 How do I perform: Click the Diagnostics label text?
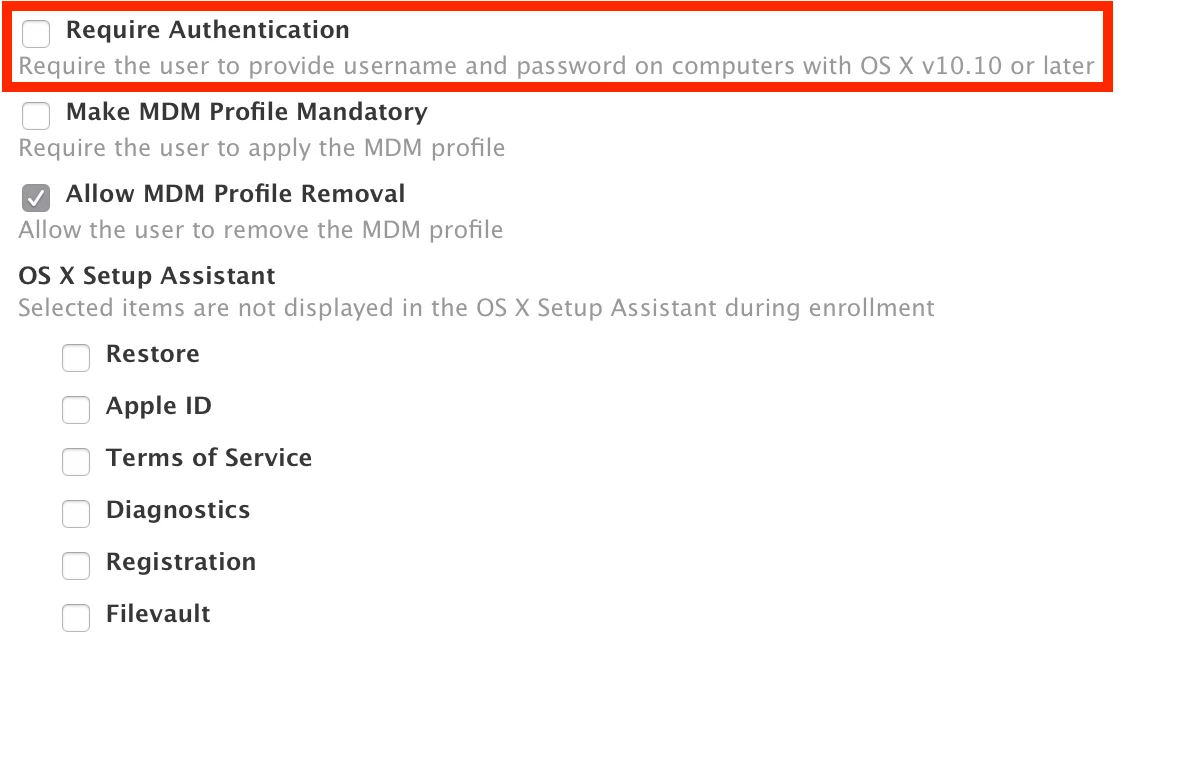click(x=178, y=510)
